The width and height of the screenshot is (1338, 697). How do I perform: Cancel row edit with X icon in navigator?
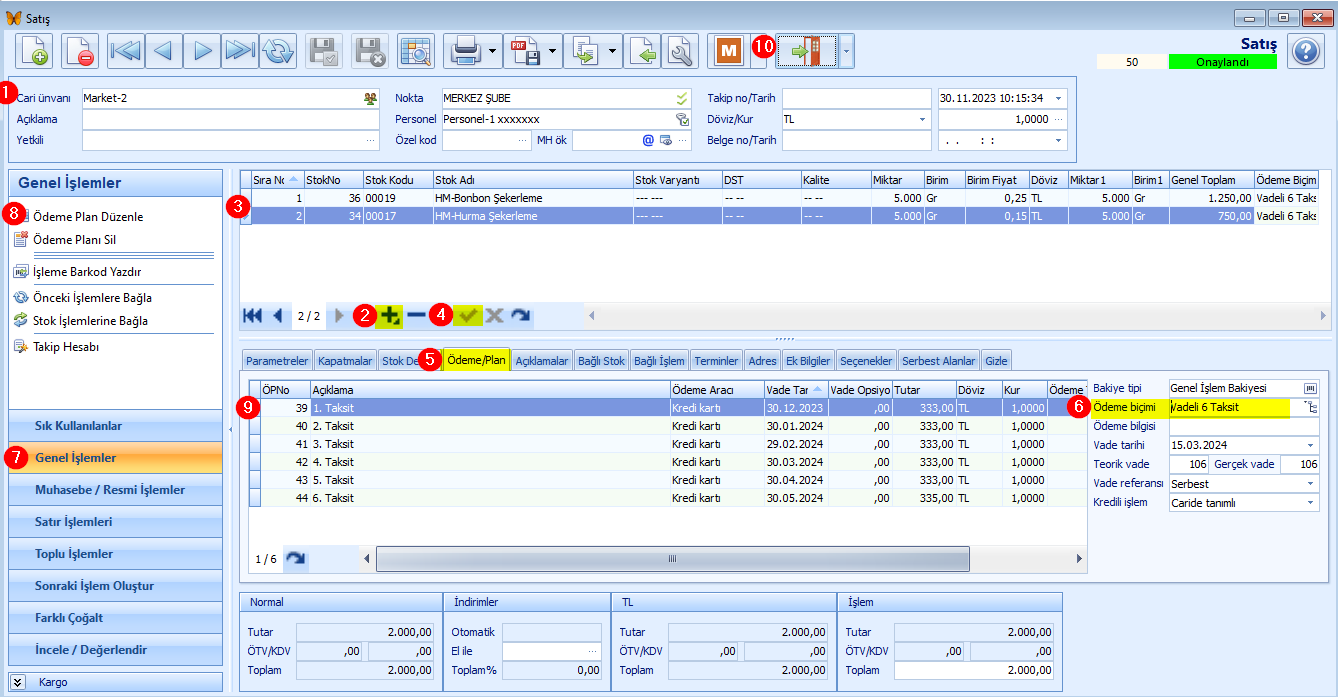pyautogui.click(x=494, y=315)
